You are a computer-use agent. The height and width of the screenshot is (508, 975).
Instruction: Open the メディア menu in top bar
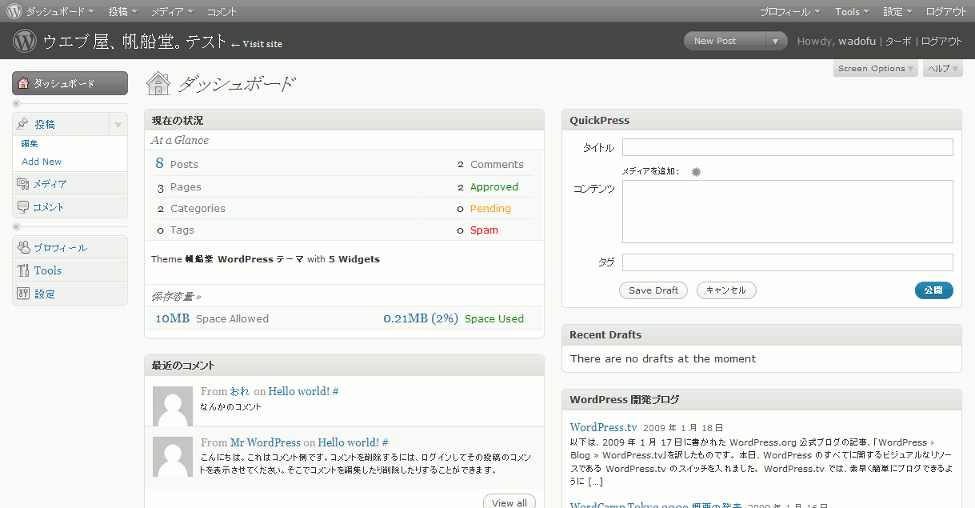172,11
